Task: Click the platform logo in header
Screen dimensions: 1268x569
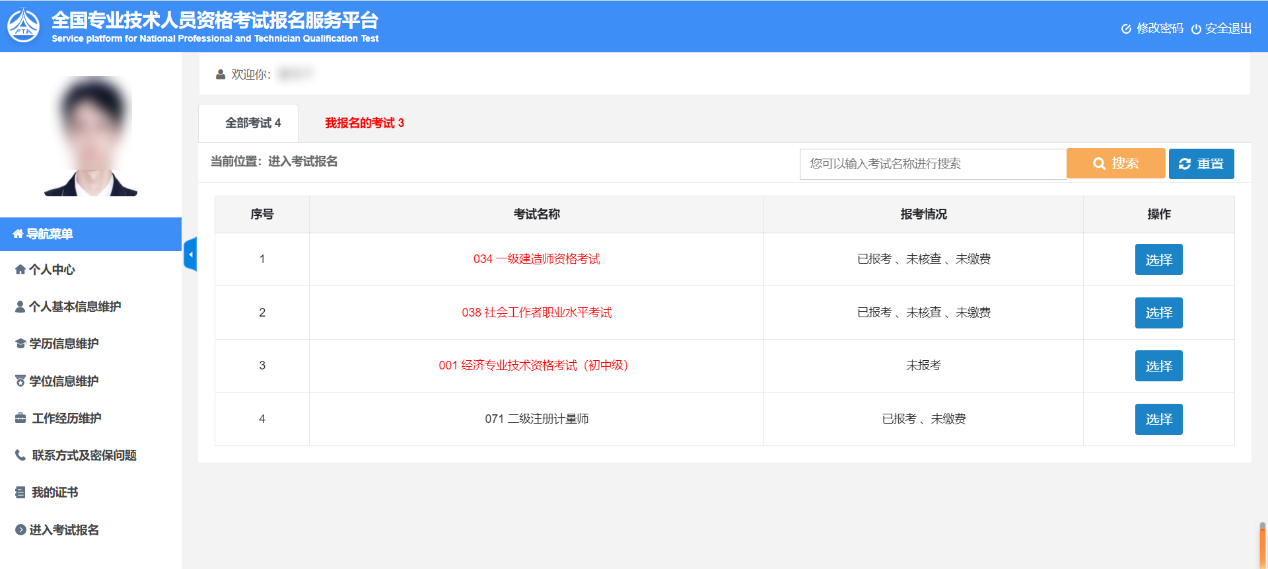Action: point(23,26)
